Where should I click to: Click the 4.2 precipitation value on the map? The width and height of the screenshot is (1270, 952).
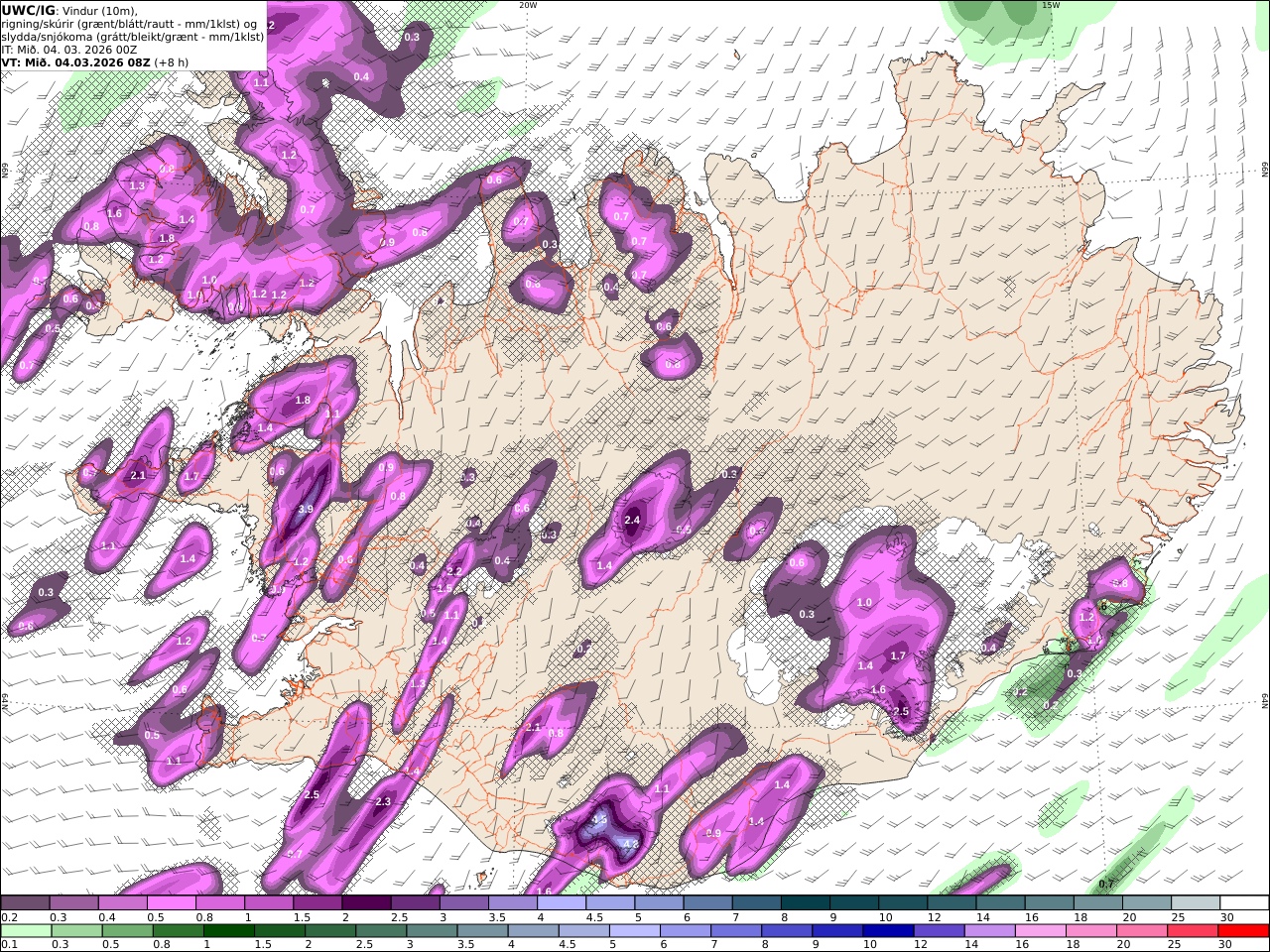pyautogui.click(x=629, y=844)
